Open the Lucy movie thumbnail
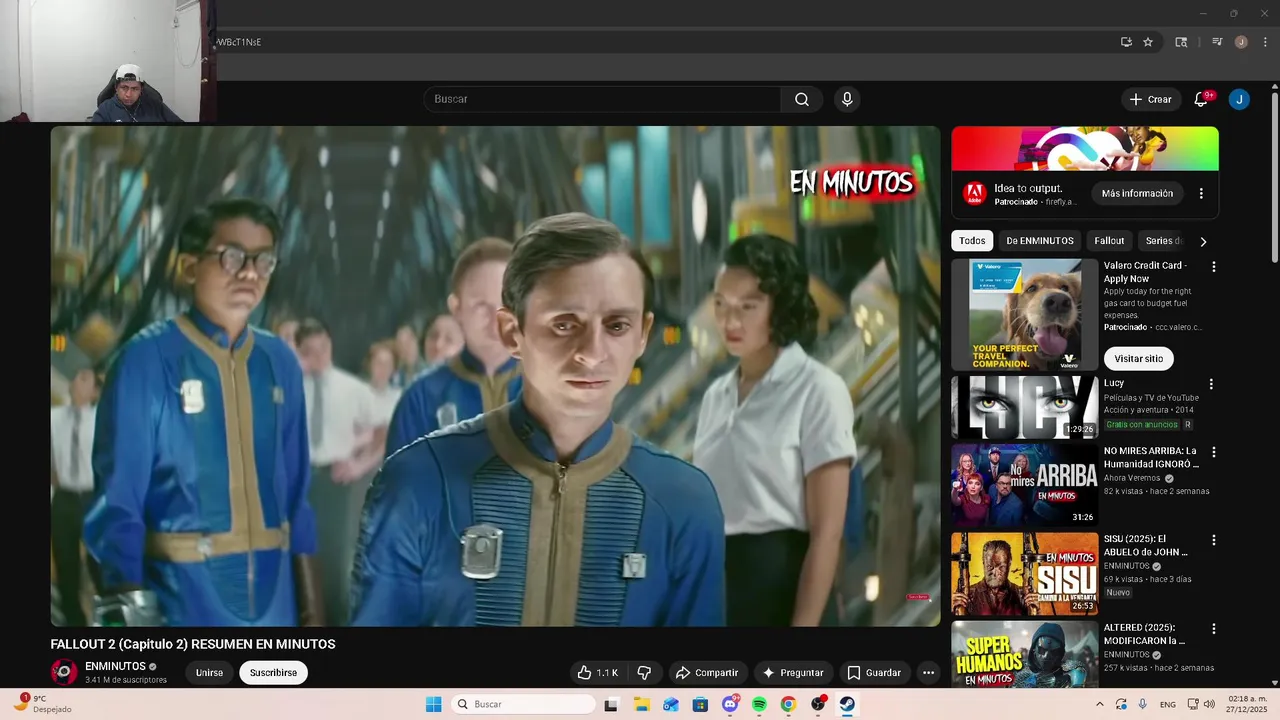This screenshot has width=1280, height=720. 1024,408
